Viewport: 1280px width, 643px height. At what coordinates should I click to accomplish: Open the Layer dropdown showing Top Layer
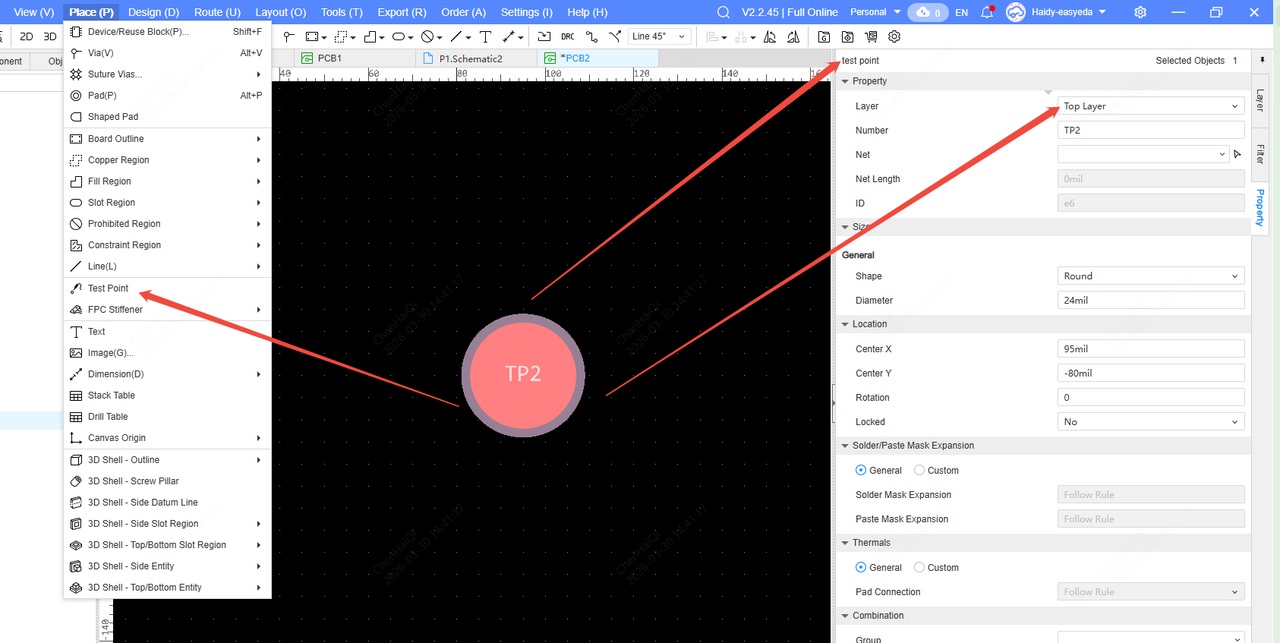pyautogui.click(x=1150, y=106)
